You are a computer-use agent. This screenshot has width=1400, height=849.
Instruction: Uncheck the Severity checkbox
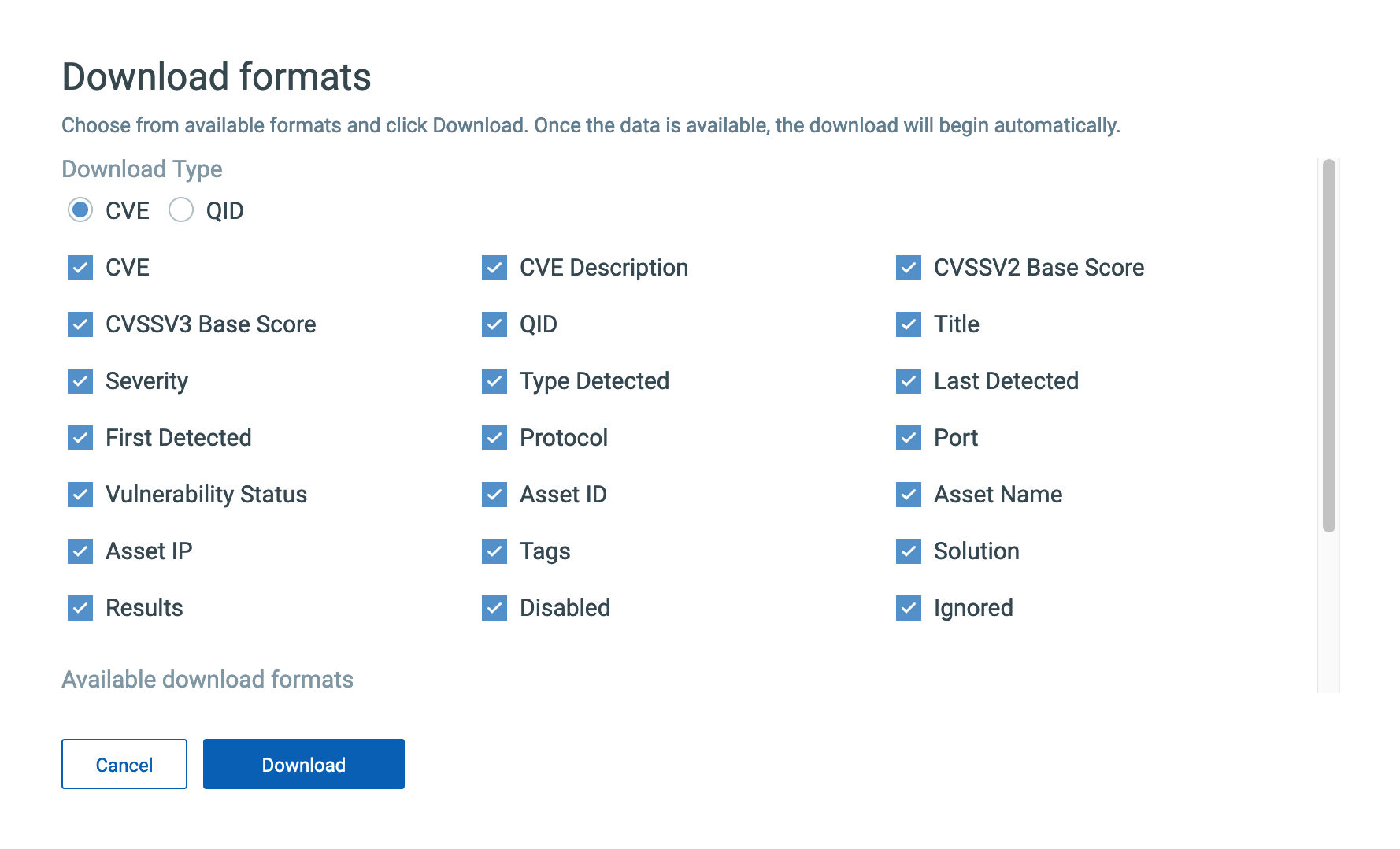[80, 381]
